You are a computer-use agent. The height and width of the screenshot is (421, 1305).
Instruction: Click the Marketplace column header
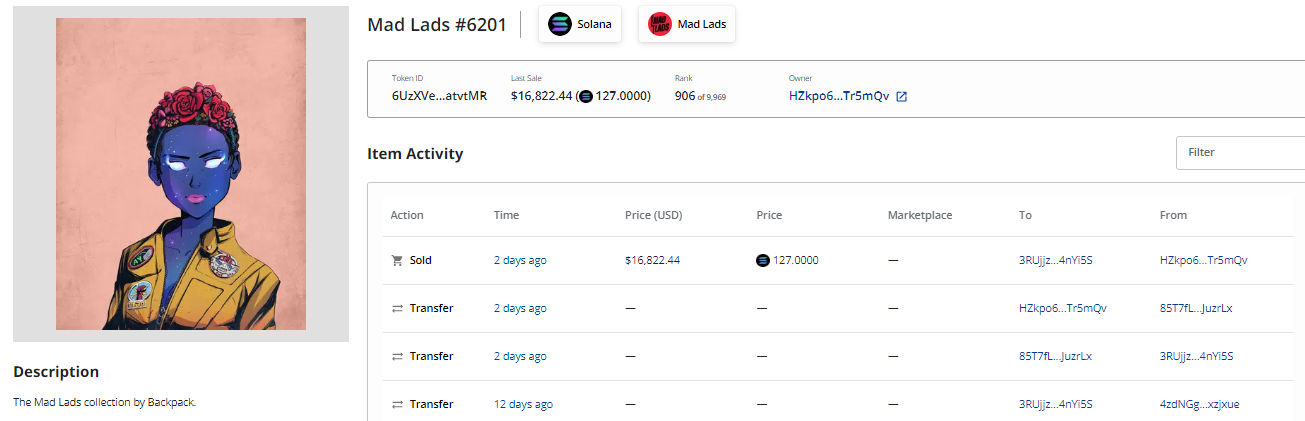[x=920, y=215]
